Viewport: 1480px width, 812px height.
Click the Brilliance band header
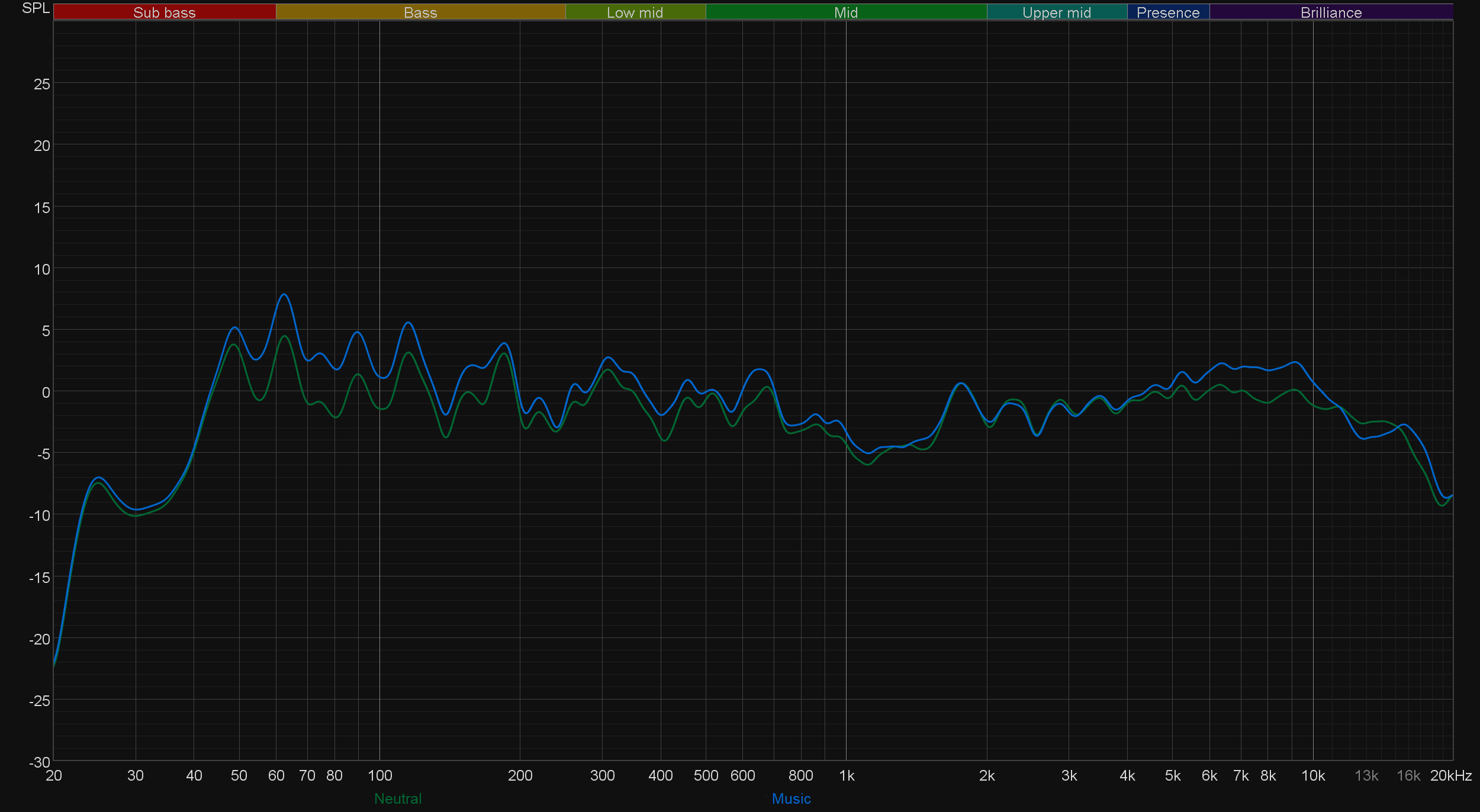(1331, 12)
